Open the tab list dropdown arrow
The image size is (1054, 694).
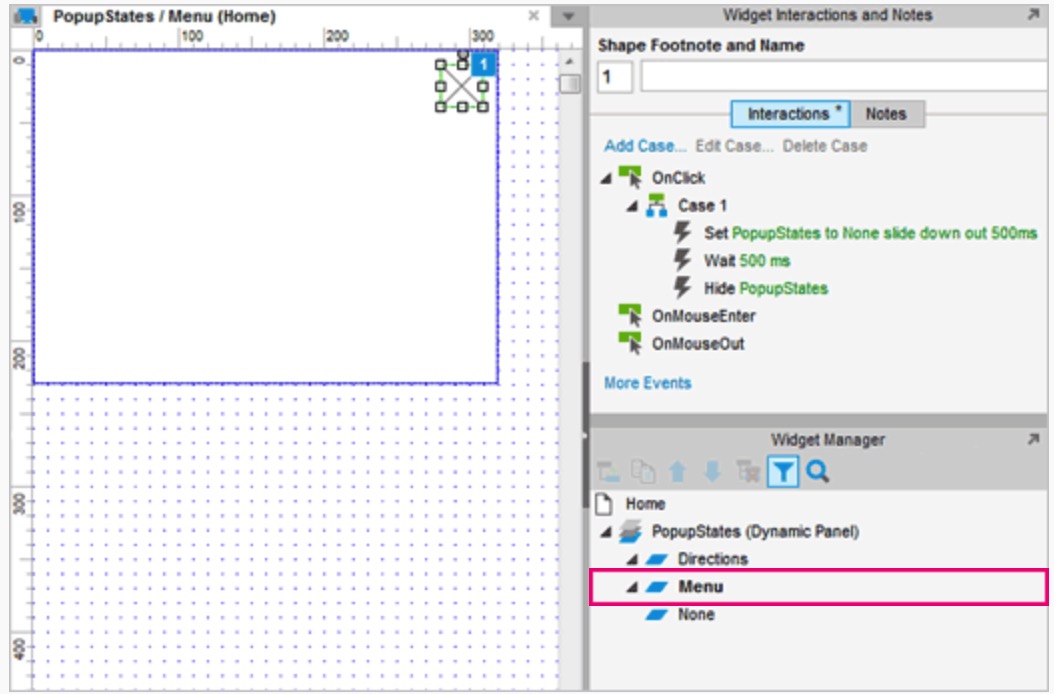[568, 16]
